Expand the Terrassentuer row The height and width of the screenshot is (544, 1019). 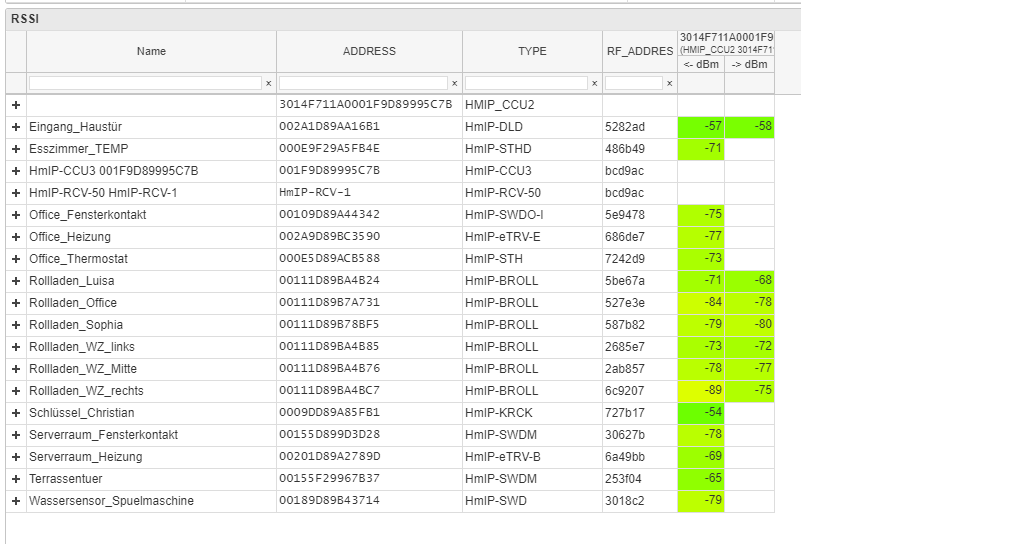point(16,479)
